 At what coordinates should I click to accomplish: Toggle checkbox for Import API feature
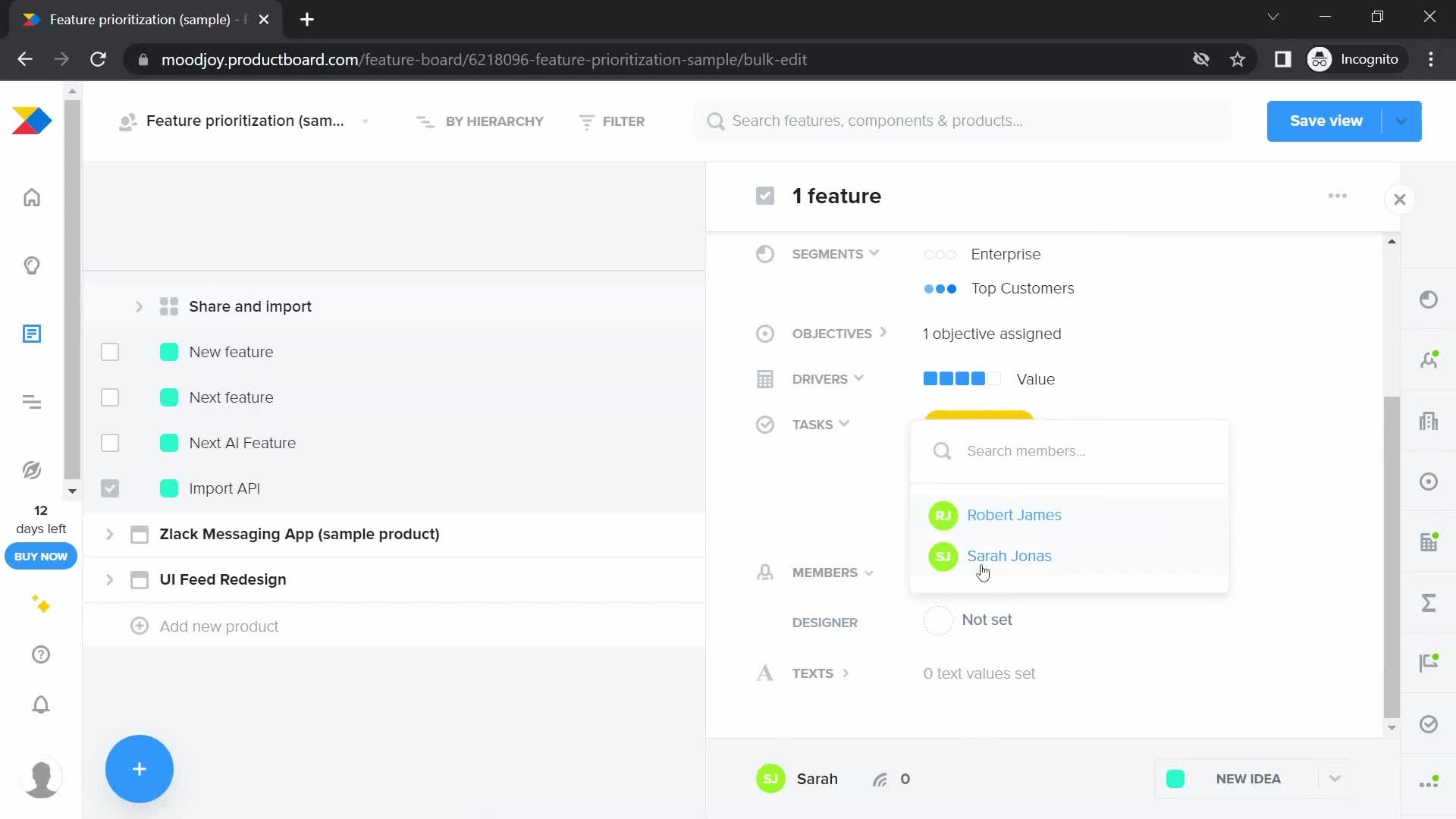tap(110, 487)
